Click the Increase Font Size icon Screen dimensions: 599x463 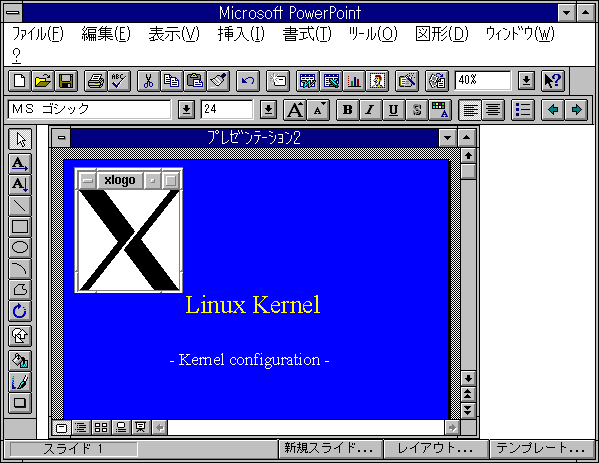(x=295, y=110)
